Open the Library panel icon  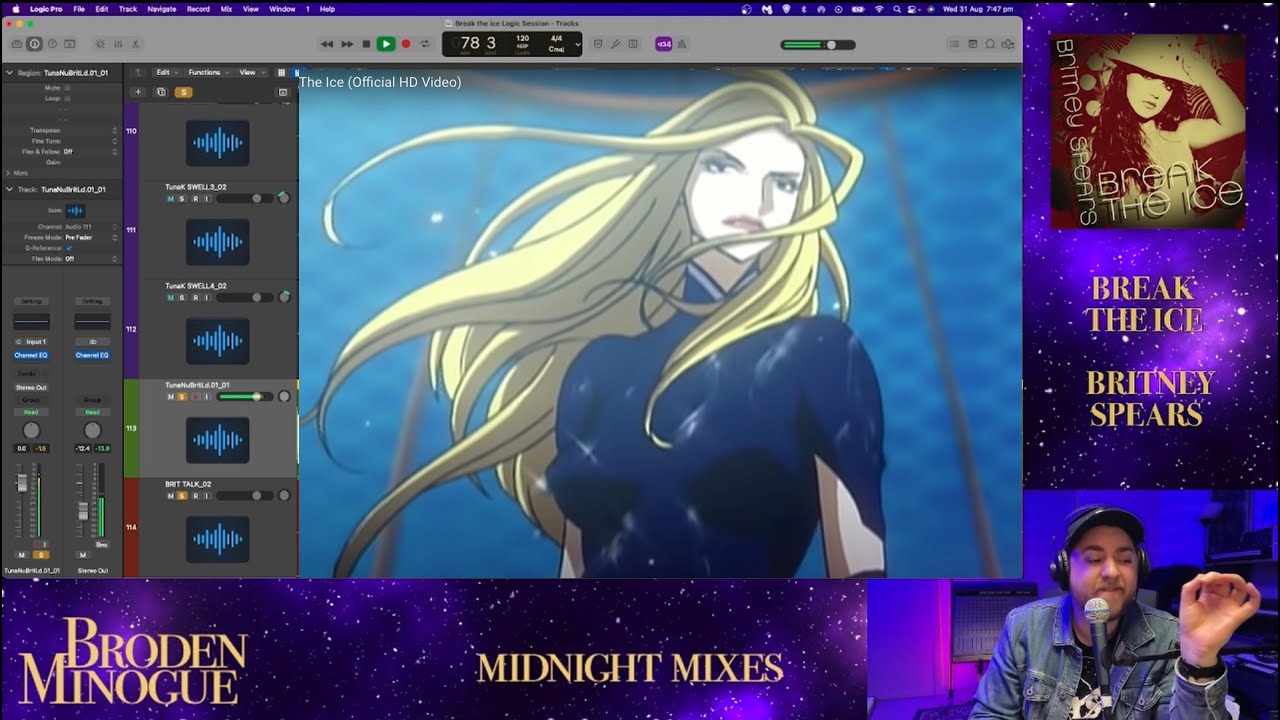[x=16, y=44]
